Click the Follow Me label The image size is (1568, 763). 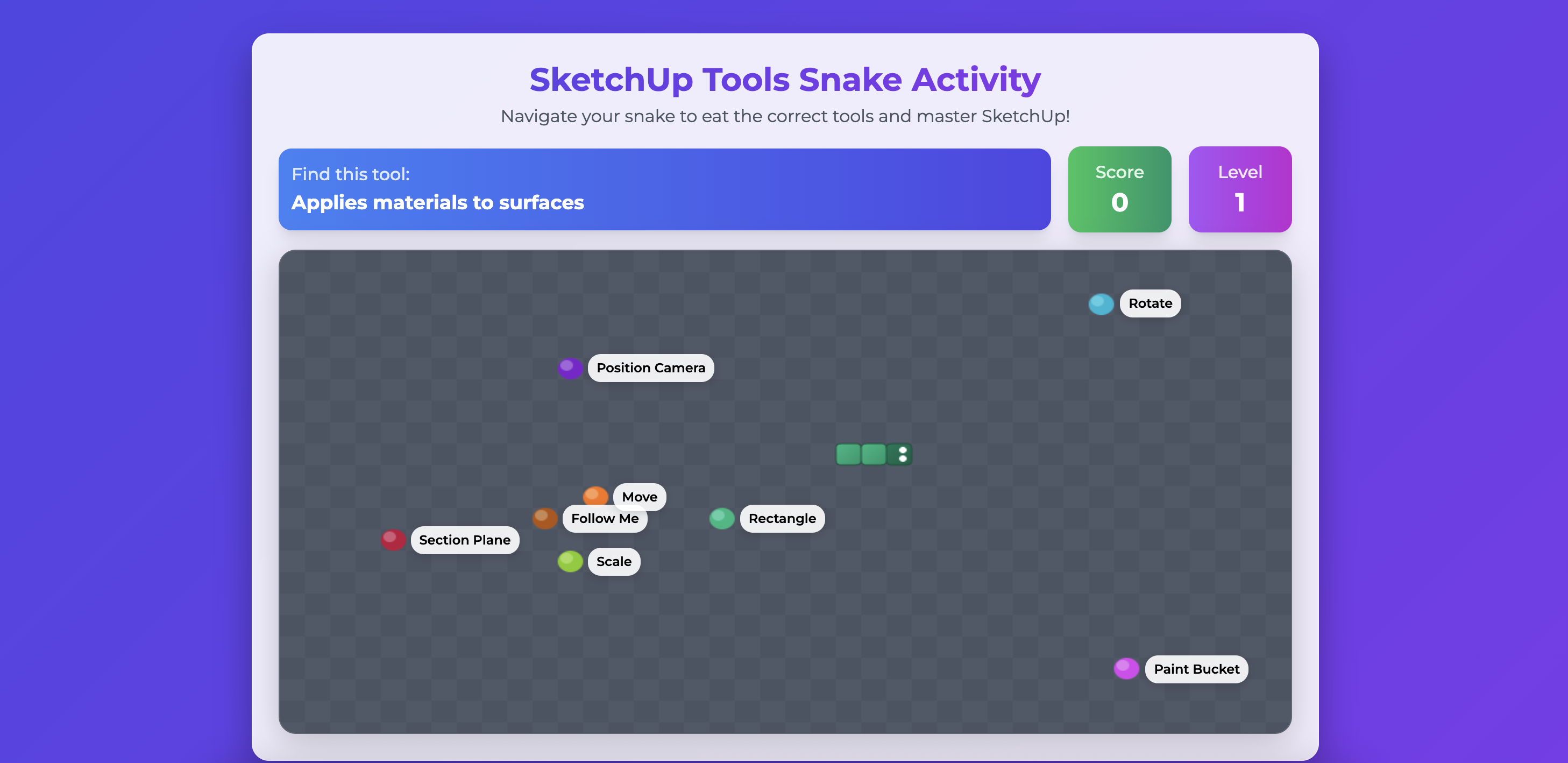click(605, 518)
